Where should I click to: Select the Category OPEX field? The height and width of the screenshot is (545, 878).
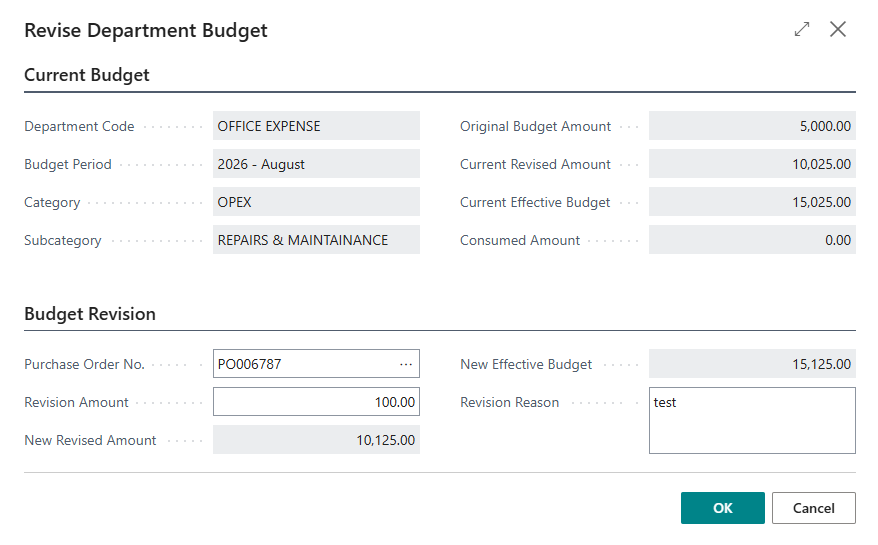click(316, 202)
